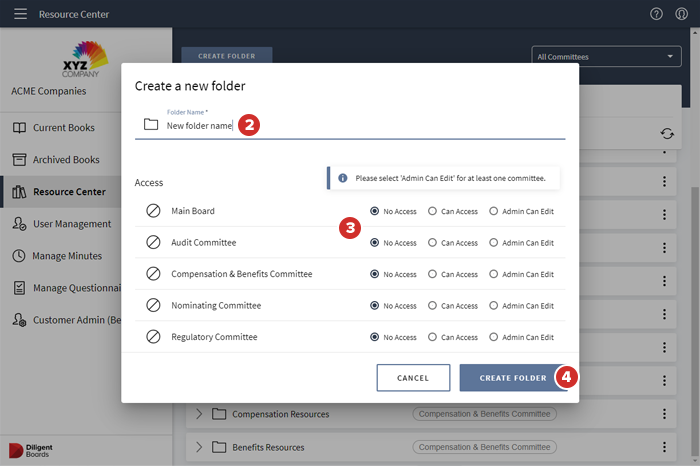The width and height of the screenshot is (700, 466).
Task: Go to Current Books
Action: [63, 128]
